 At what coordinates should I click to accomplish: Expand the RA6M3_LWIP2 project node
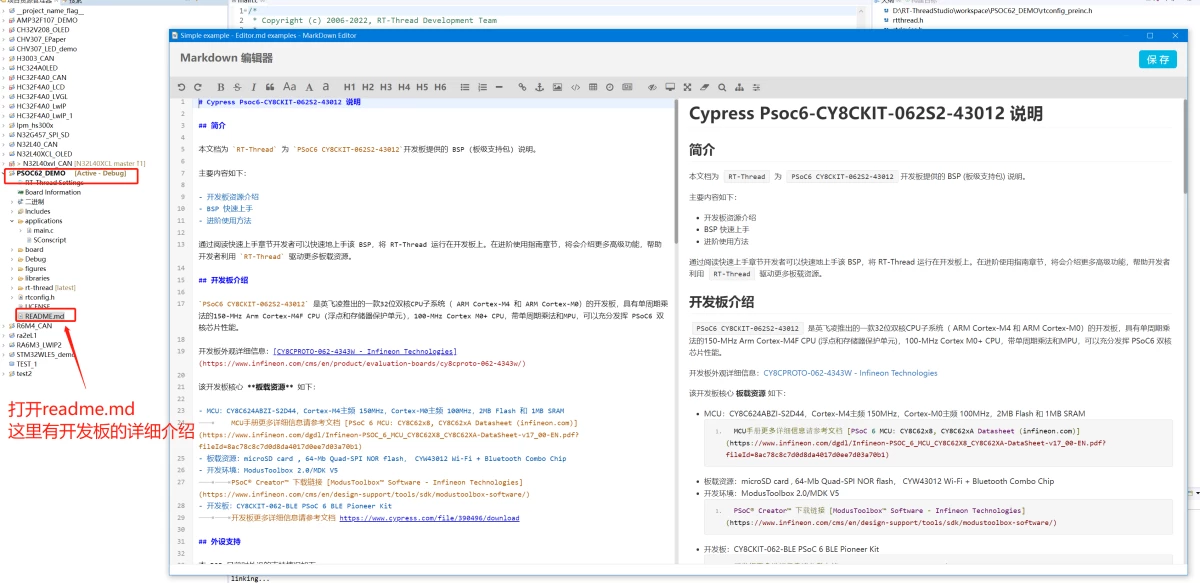tap(4, 344)
